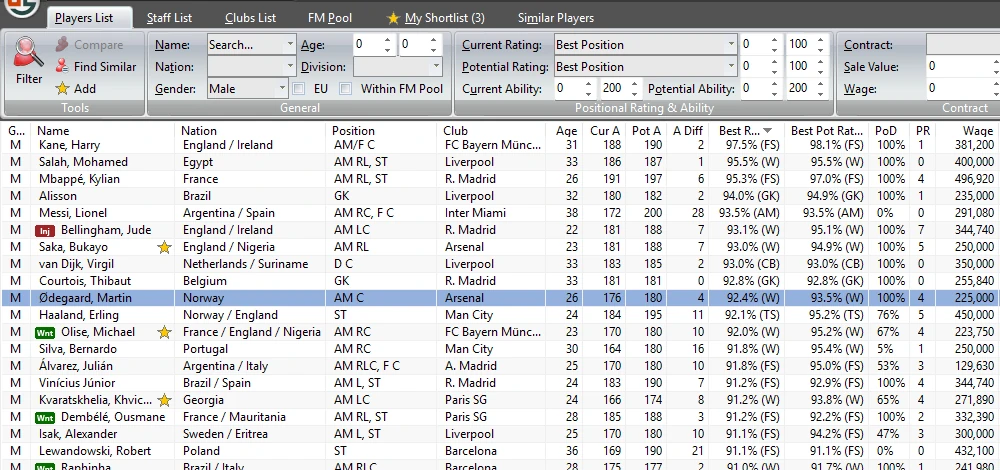Select the Vinícius Júnior row
Viewport: 1000px width, 470px height.
(x=500, y=383)
